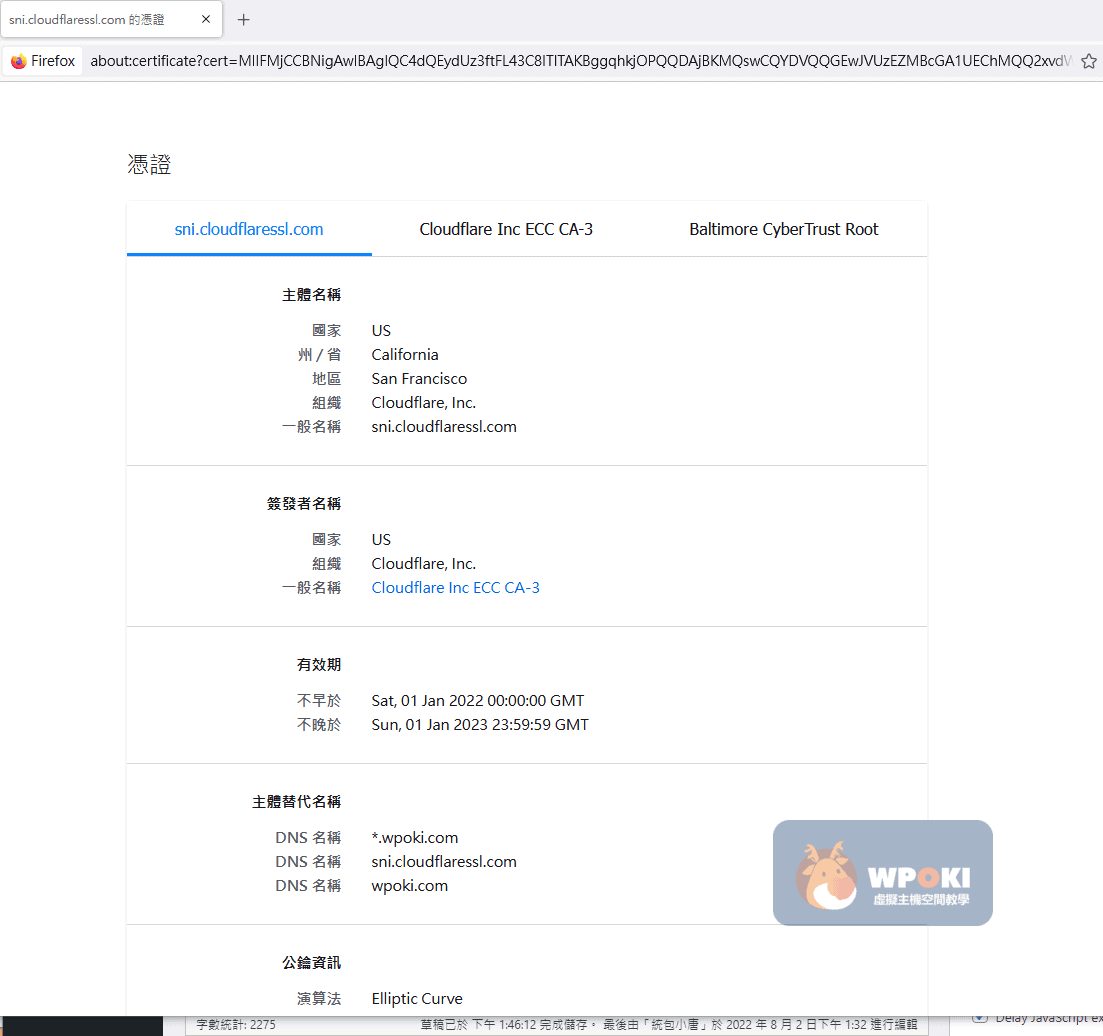Toggle the Delay JavaScript checkbox
Screen dimensions: 1103x1036
pos(980,1018)
